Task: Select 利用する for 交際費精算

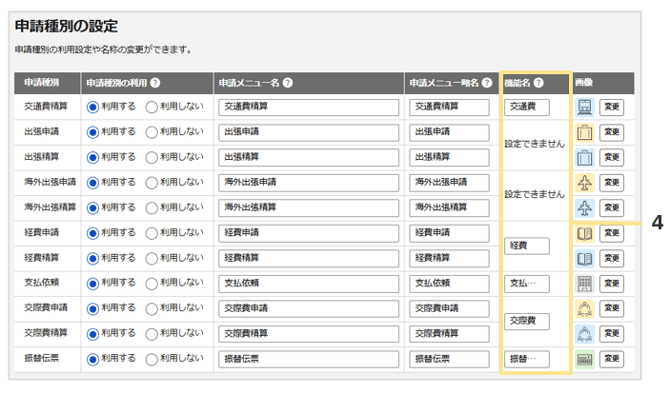Action: point(93,334)
